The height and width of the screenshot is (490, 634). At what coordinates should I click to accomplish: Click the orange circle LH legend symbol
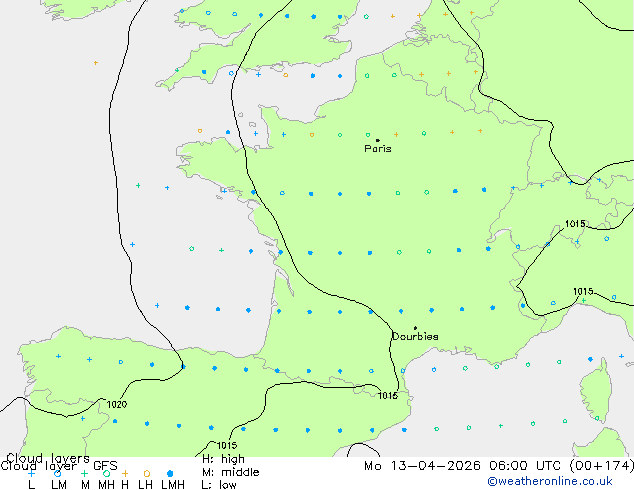point(147,473)
